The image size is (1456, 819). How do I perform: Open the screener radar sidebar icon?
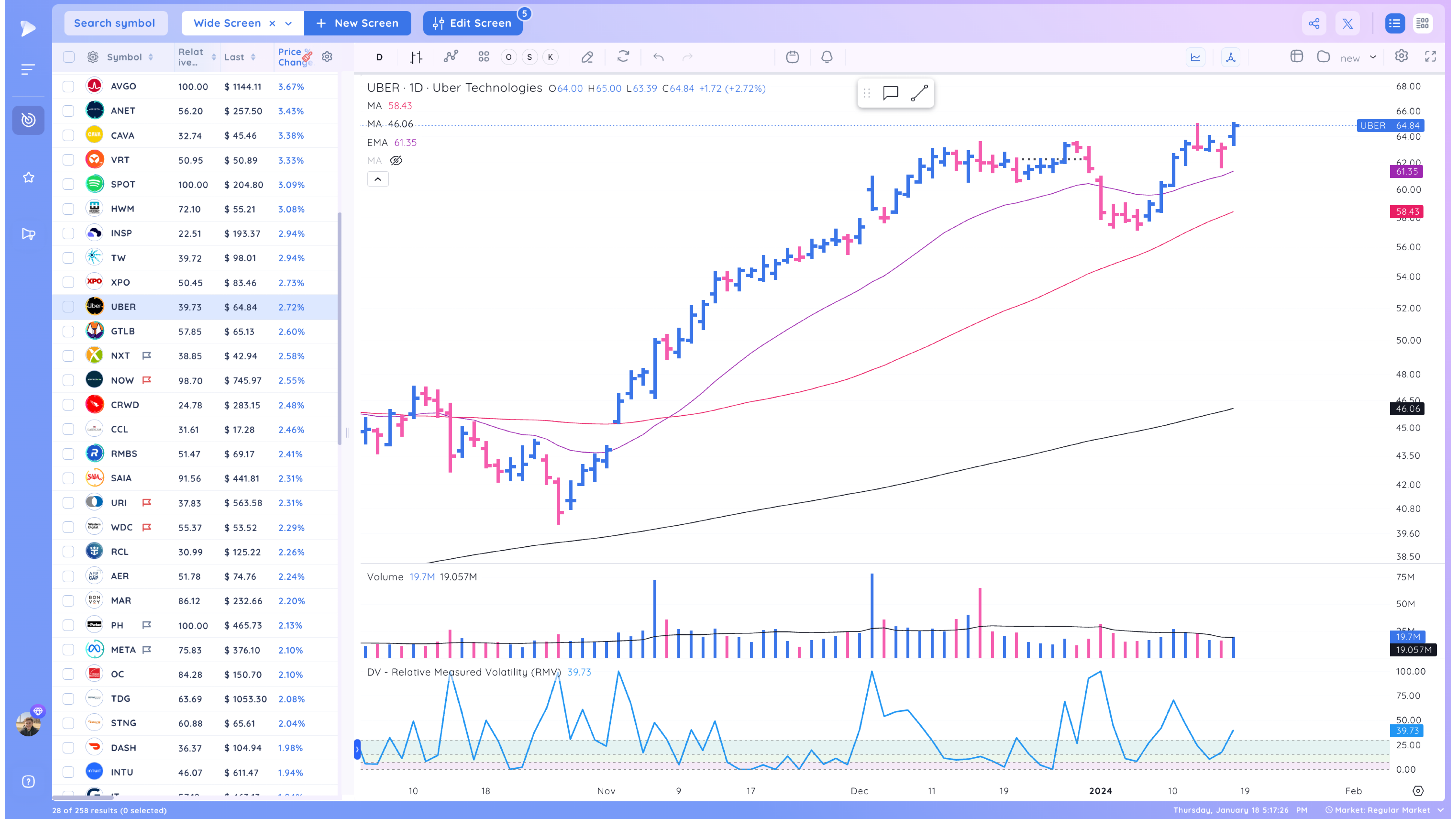[x=28, y=120]
